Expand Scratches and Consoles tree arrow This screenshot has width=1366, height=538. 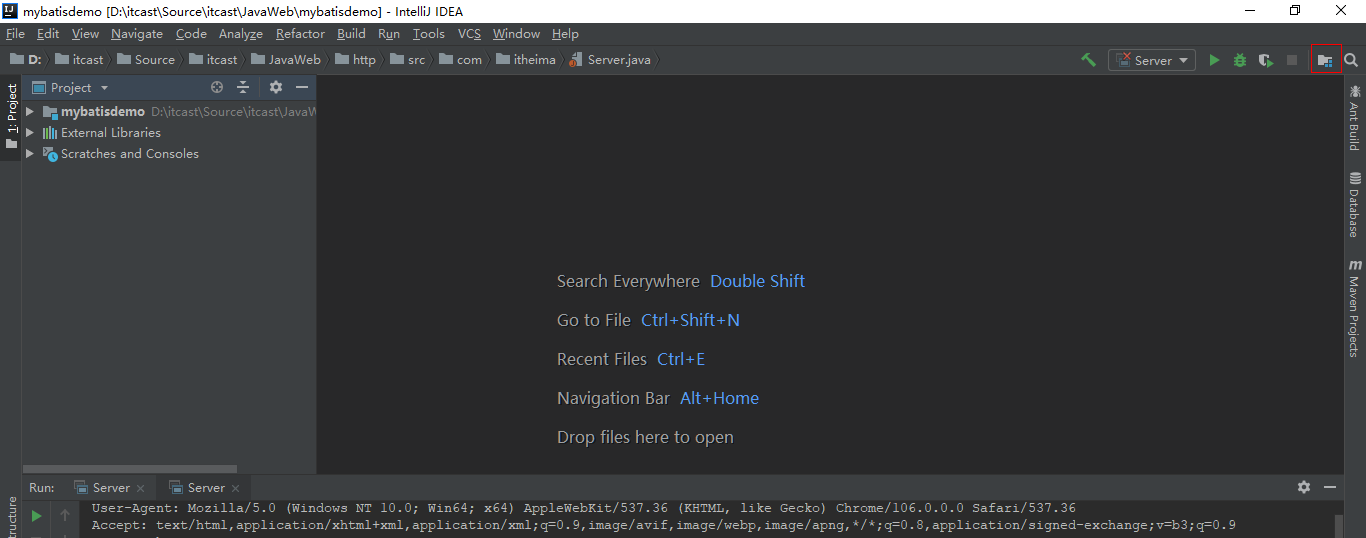click(x=30, y=154)
